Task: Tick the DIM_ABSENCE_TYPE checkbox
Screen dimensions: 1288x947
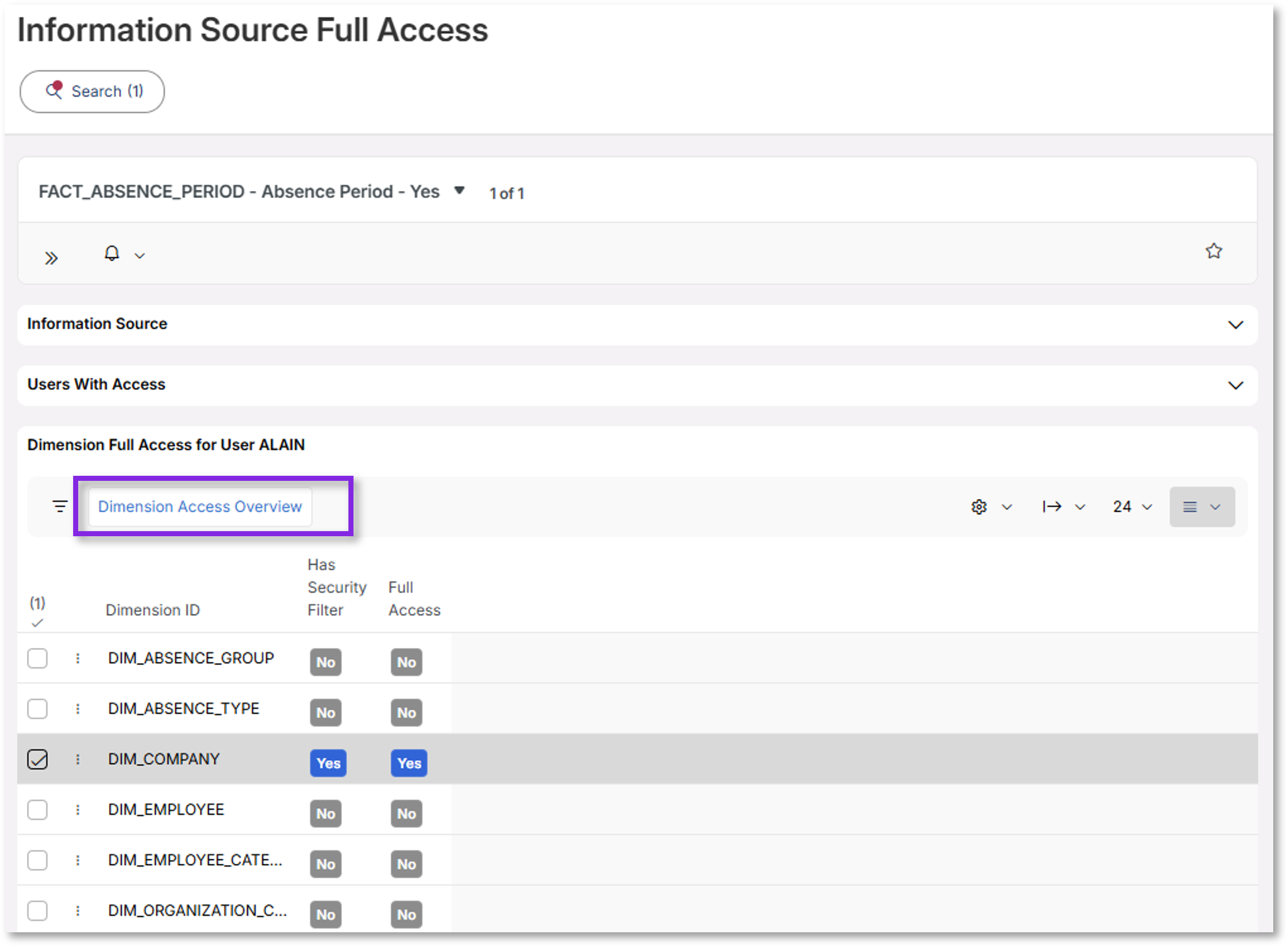Action: click(x=37, y=708)
